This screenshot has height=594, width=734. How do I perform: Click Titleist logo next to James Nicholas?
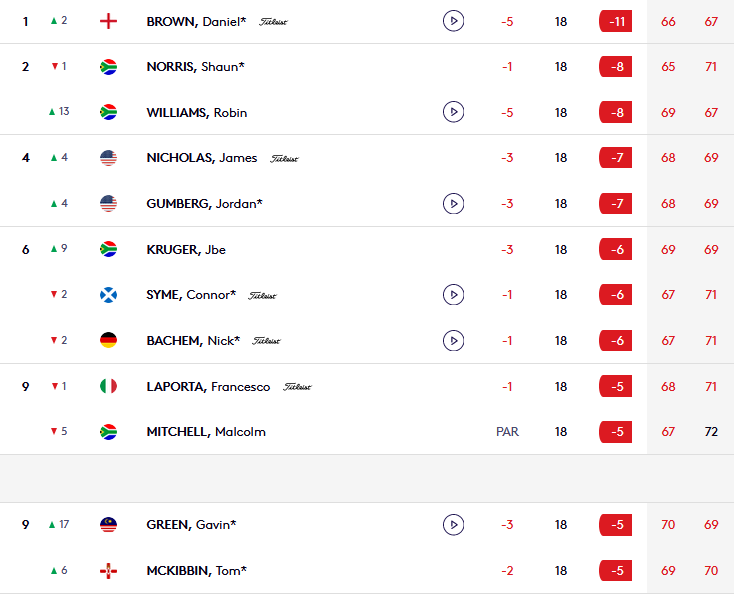coord(284,159)
